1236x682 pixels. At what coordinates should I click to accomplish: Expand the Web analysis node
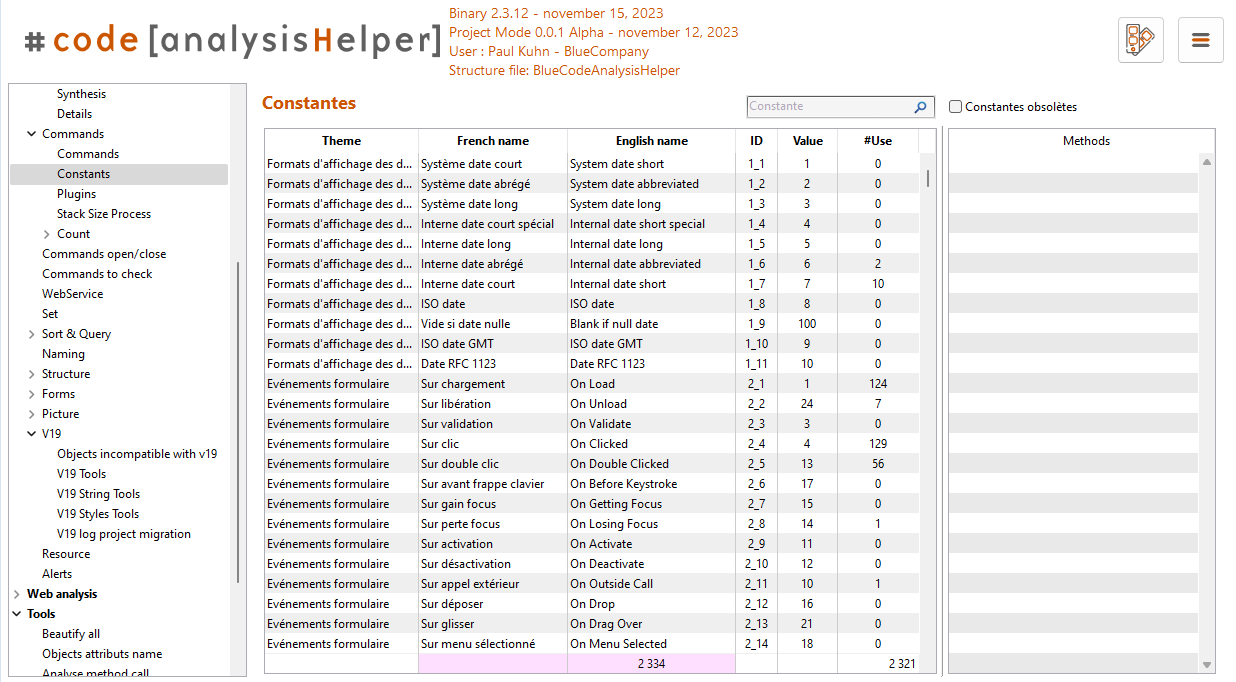(x=17, y=594)
